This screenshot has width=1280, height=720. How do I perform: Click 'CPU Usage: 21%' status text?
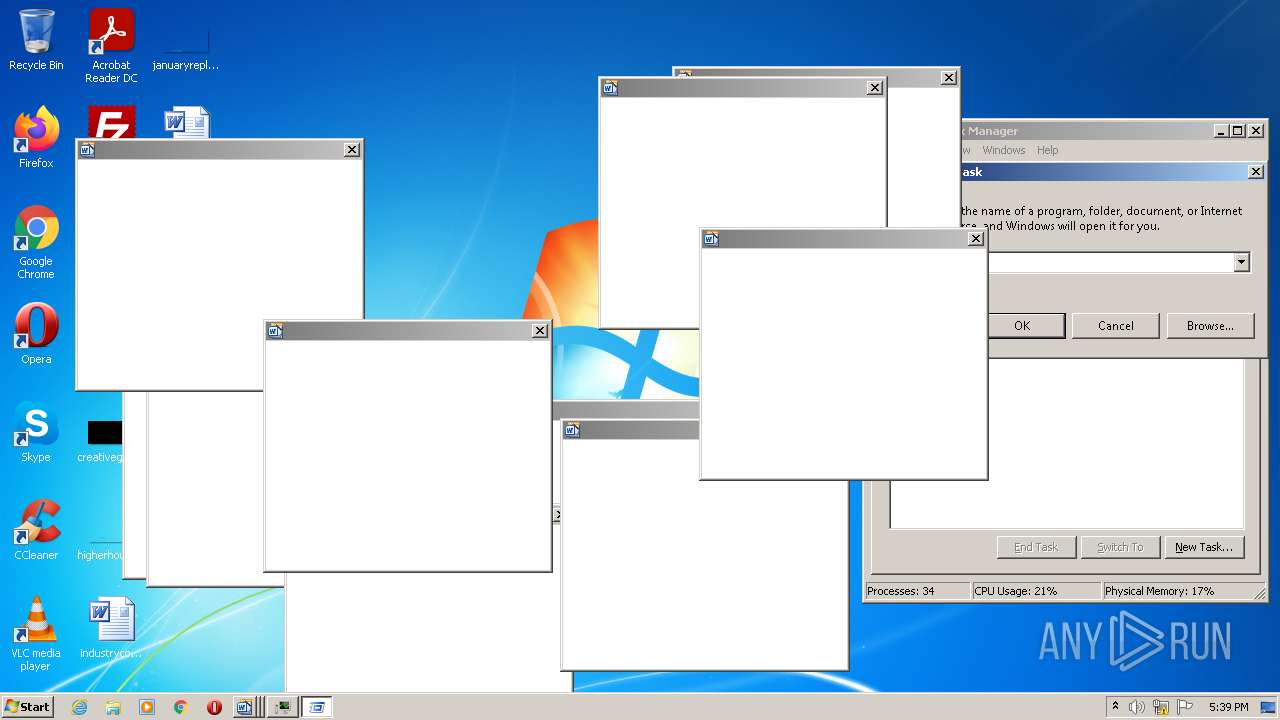pos(1016,591)
